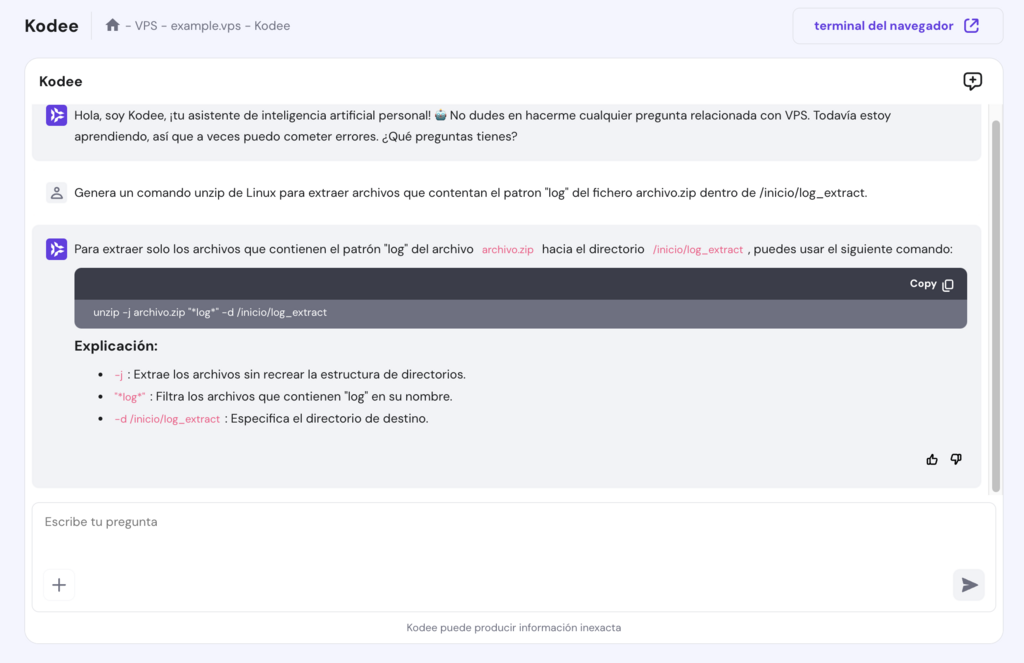
Task: Select the /inicio/log_extract path chip
Action: pos(696,248)
